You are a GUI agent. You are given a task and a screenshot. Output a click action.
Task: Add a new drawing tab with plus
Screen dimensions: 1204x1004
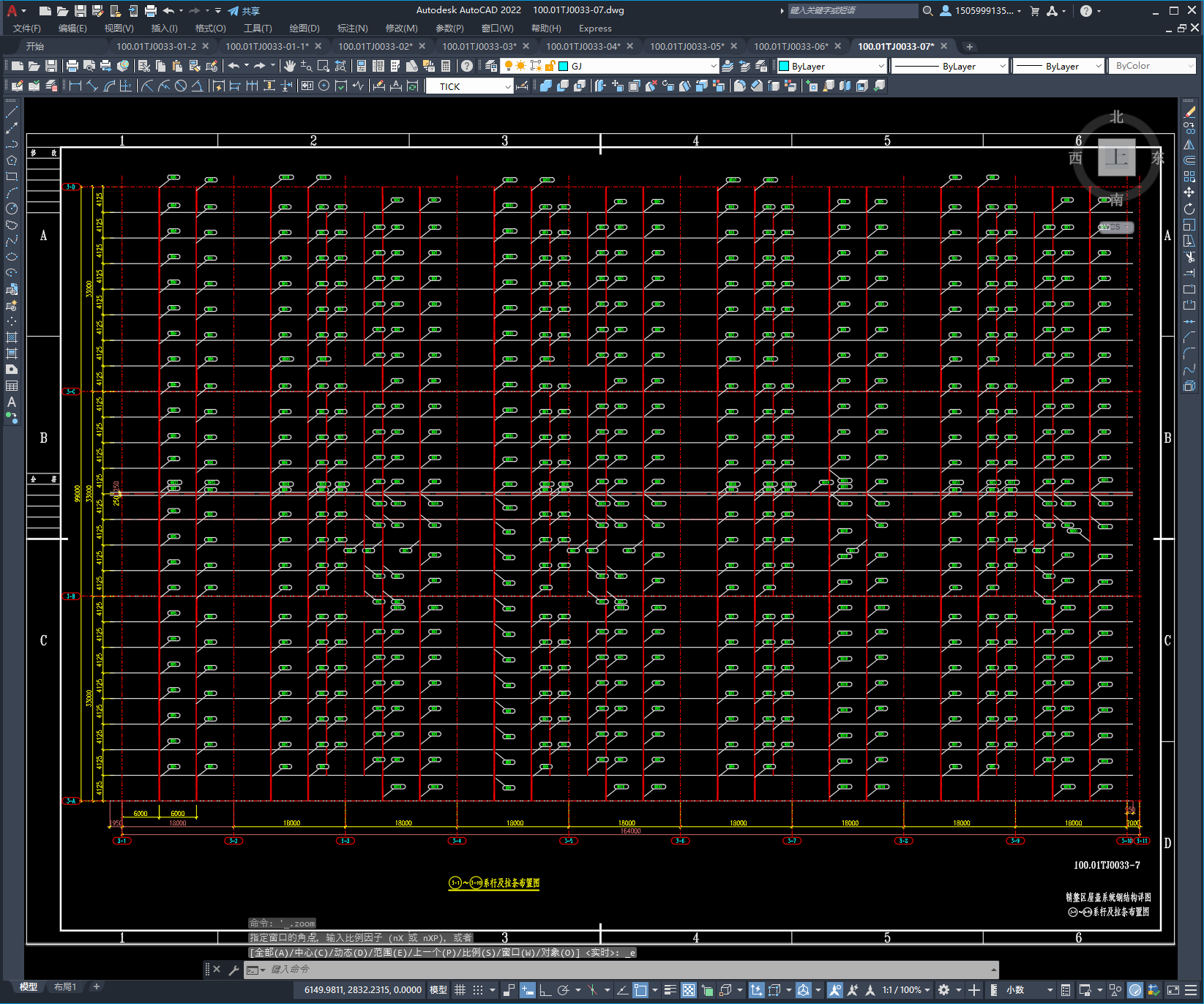point(970,47)
